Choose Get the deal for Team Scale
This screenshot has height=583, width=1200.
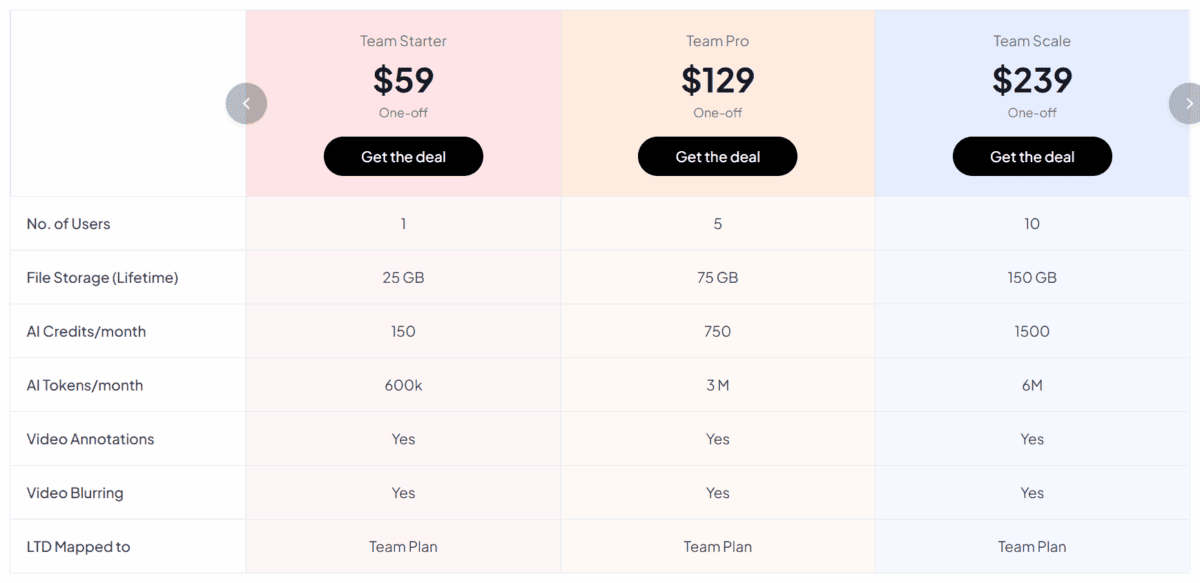[x=1032, y=157]
